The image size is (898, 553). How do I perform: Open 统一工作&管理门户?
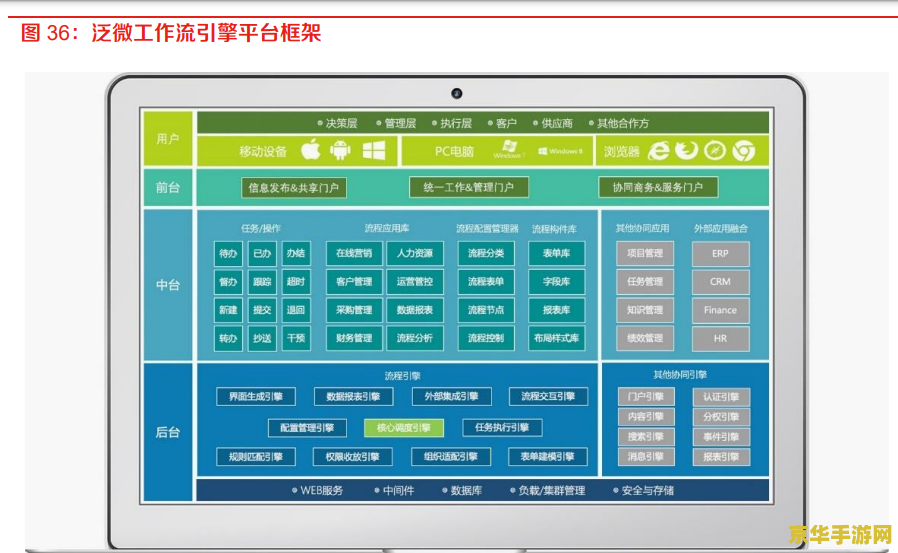click(468, 187)
